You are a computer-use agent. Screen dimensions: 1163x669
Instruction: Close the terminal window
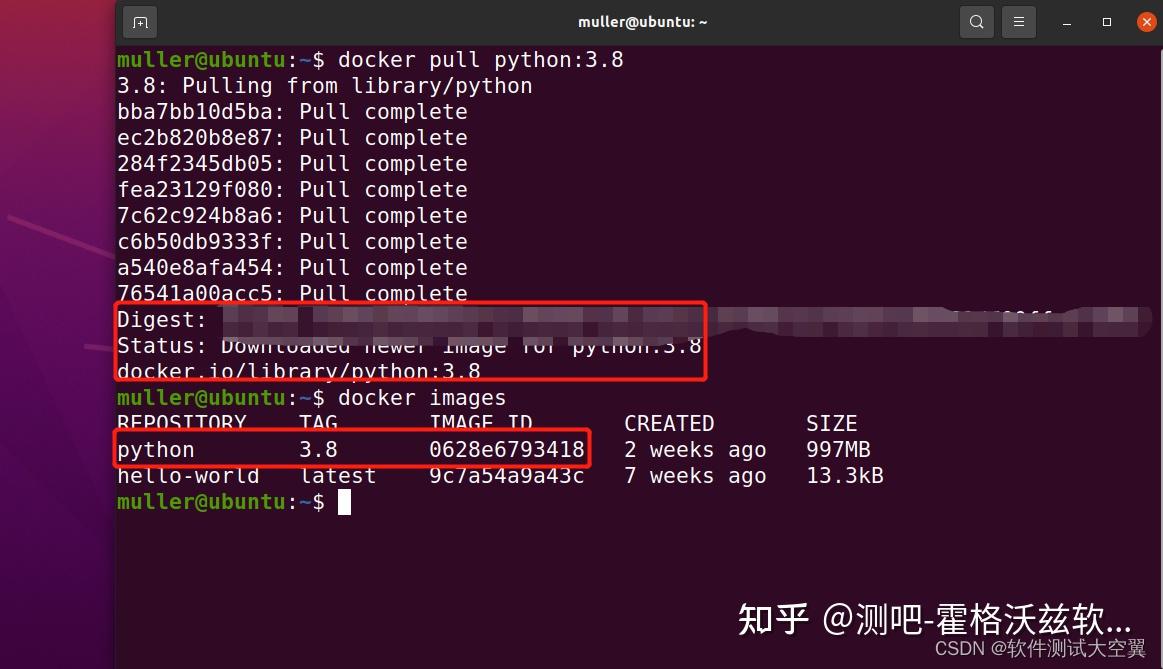(x=1146, y=21)
